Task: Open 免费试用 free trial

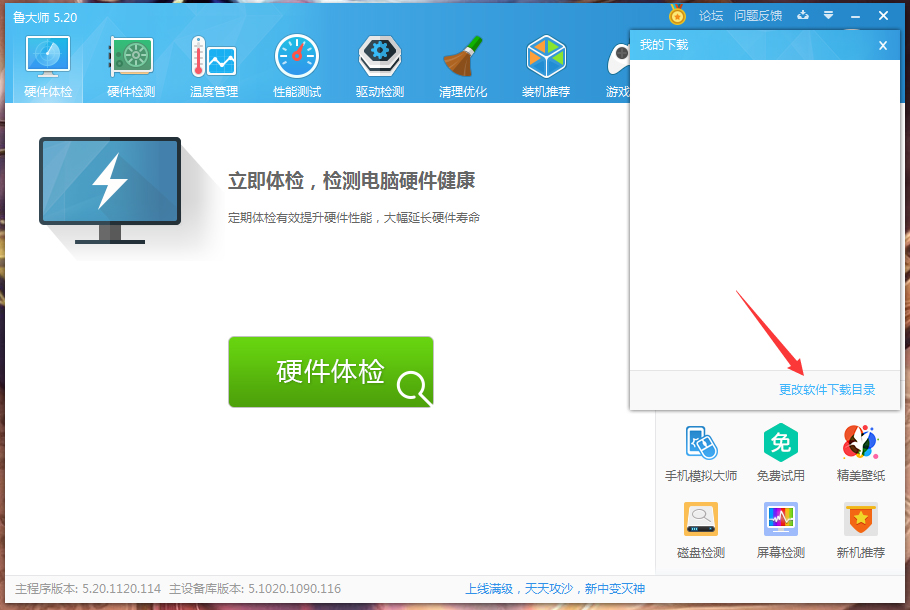Action: click(780, 450)
